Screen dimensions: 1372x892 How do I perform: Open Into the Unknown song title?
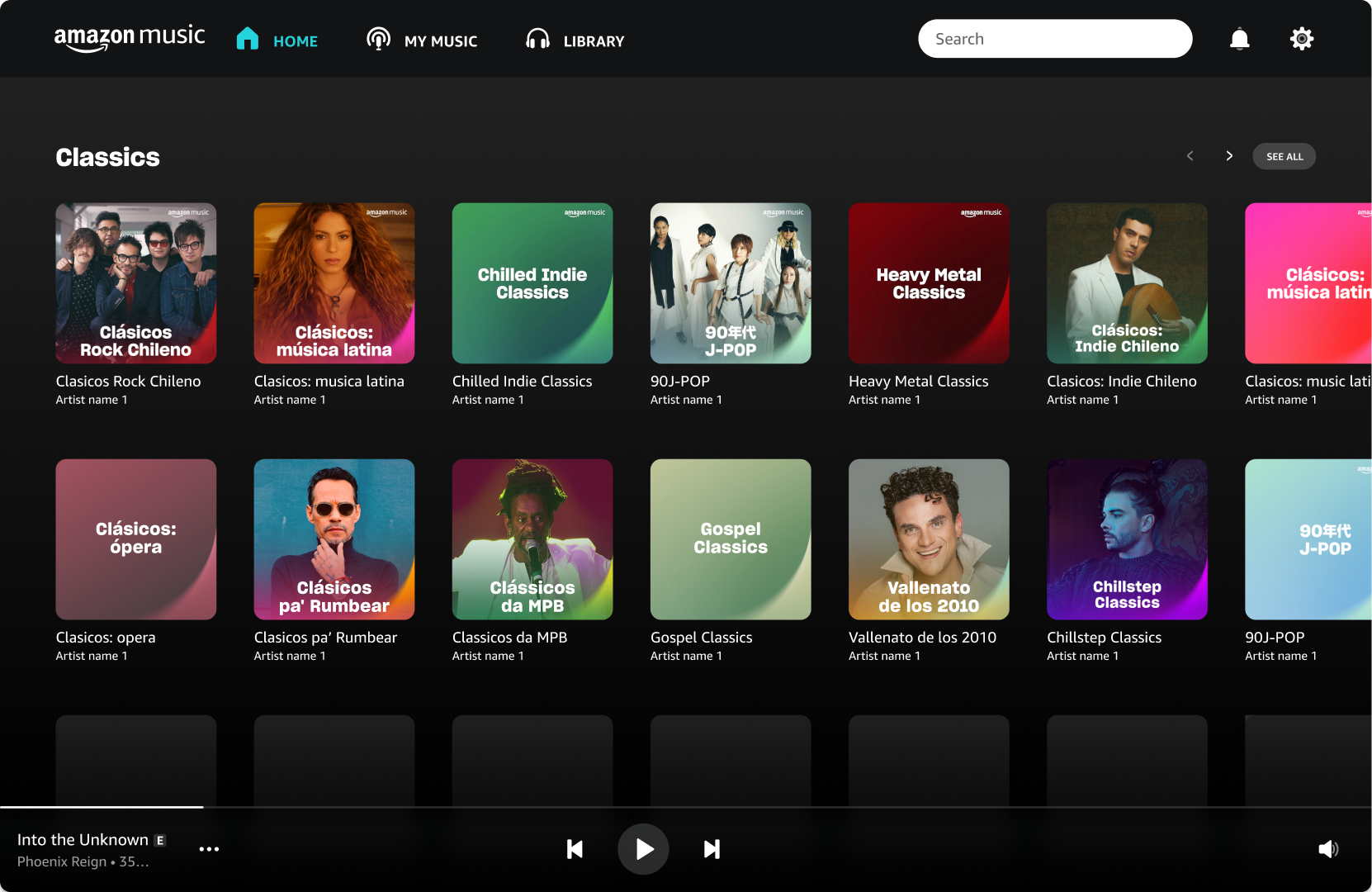coord(83,840)
